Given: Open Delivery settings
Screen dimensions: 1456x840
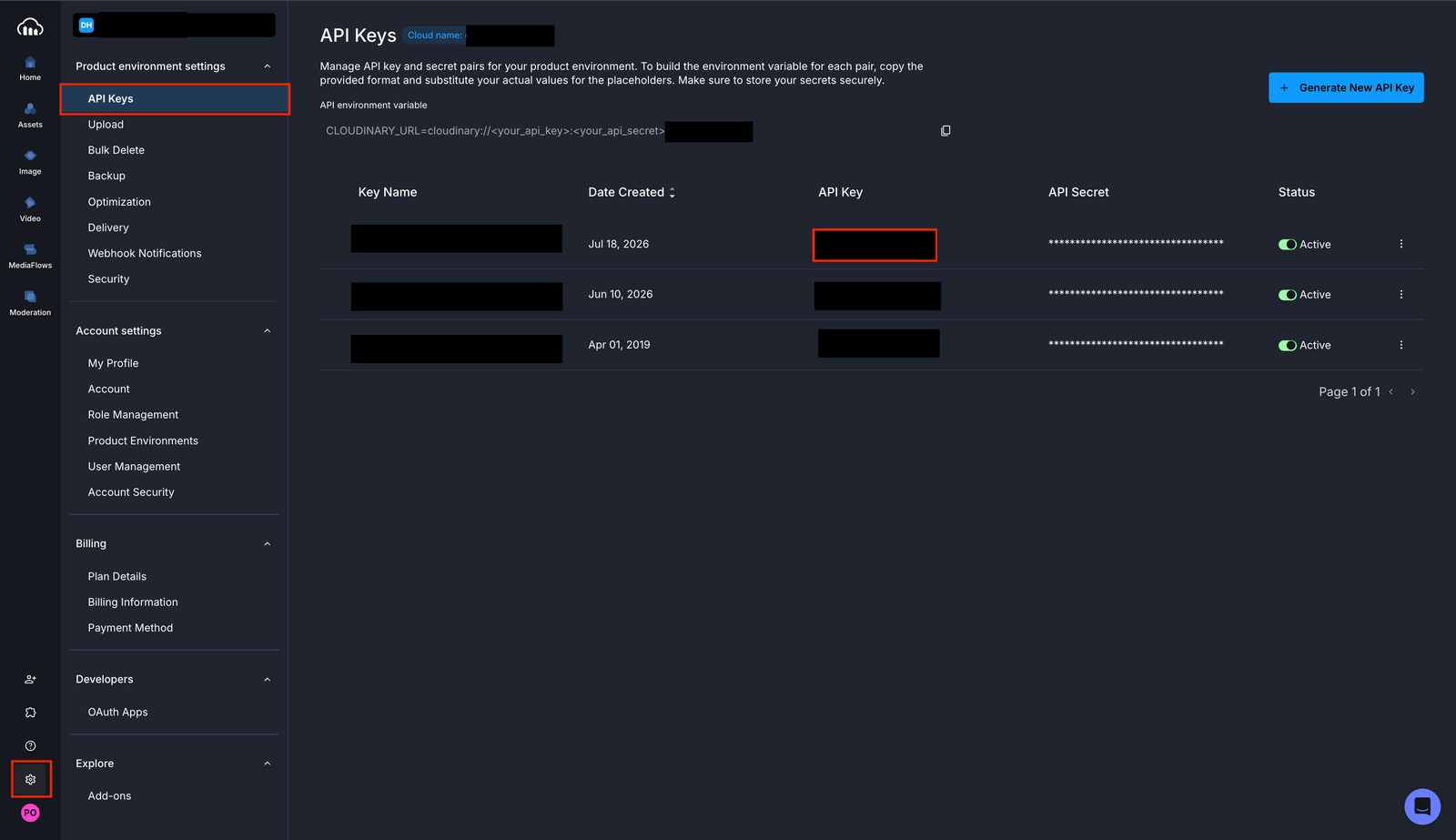Looking at the screenshot, I should point(108,228).
